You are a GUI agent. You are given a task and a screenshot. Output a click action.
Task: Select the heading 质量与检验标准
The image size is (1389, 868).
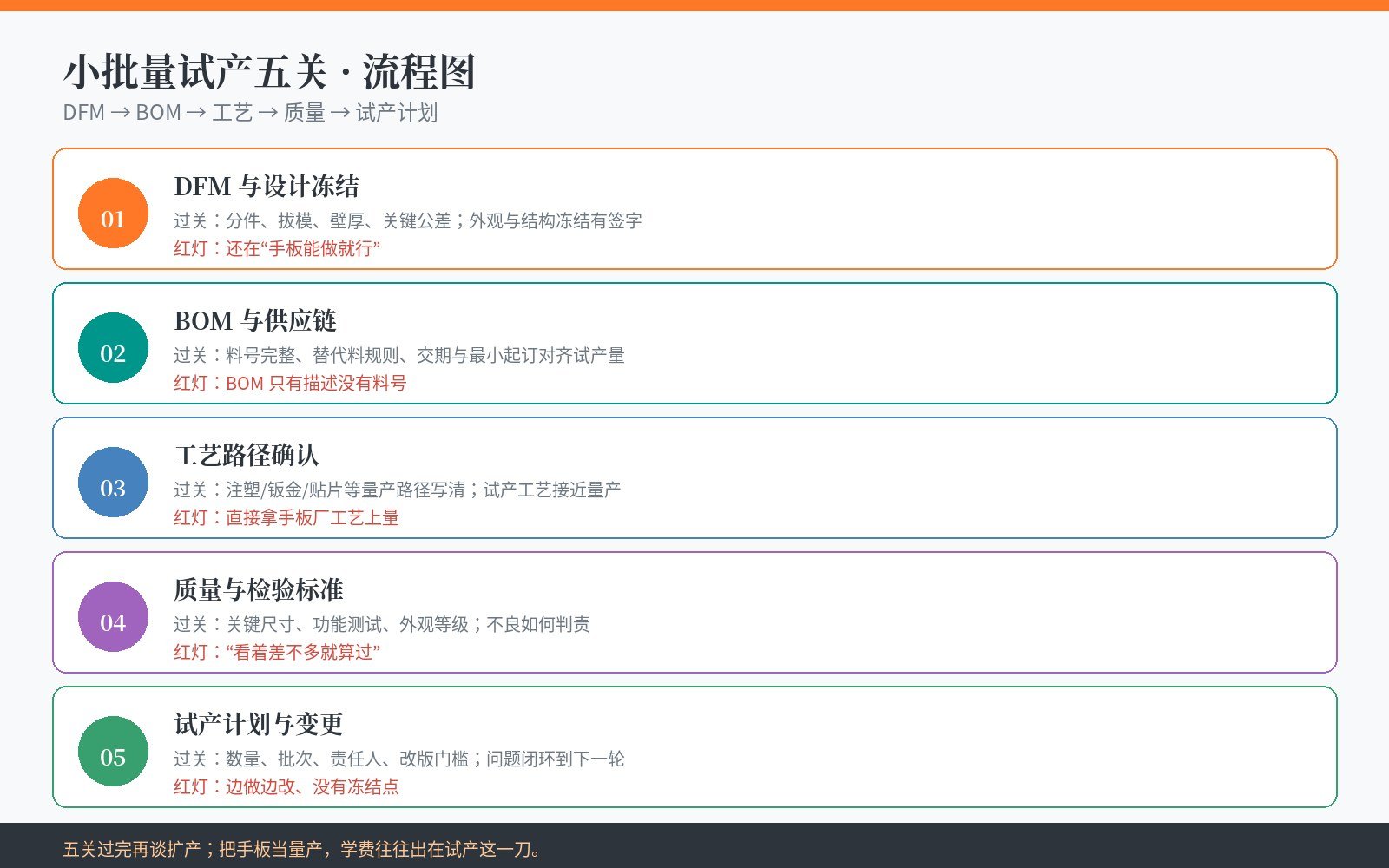pyautogui.click(x=259, y=590)
